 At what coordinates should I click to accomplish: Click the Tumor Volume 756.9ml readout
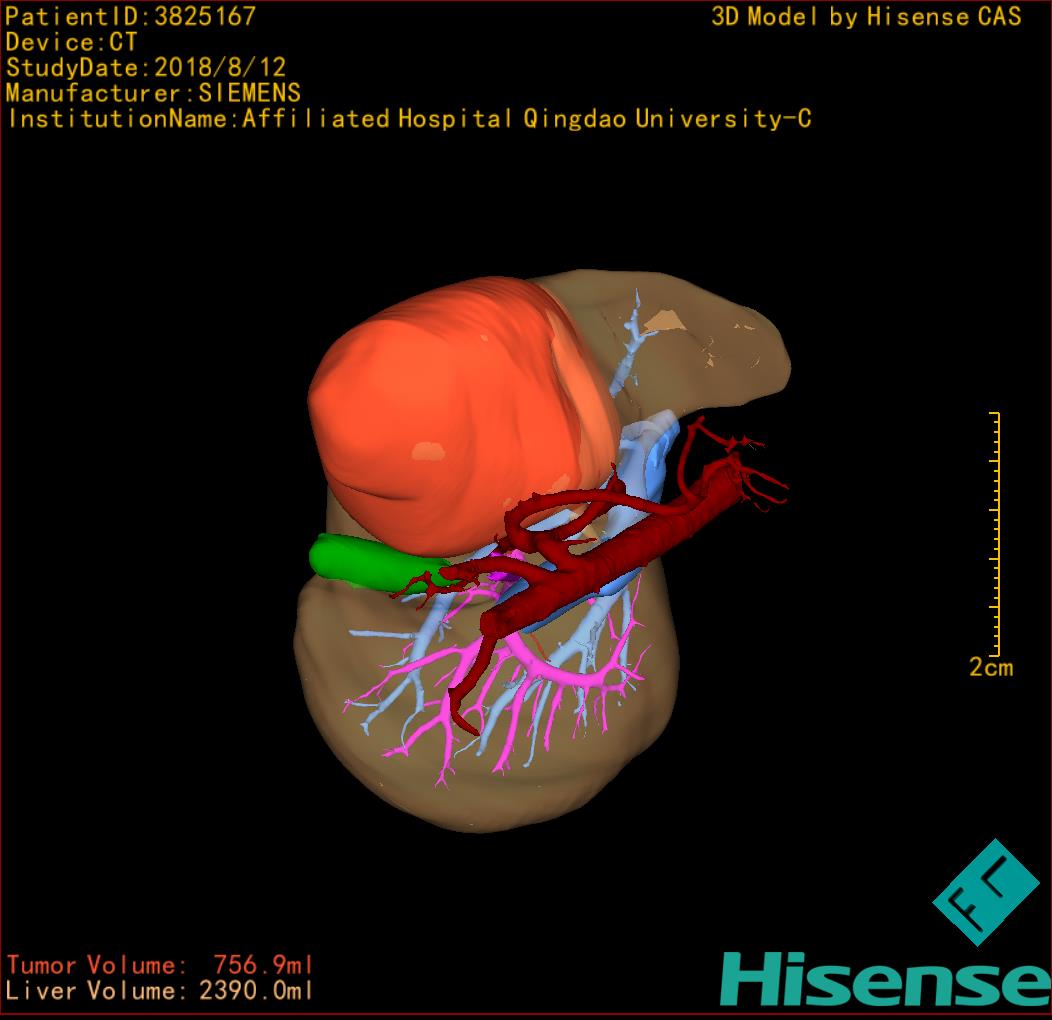[x=160, y=965]
